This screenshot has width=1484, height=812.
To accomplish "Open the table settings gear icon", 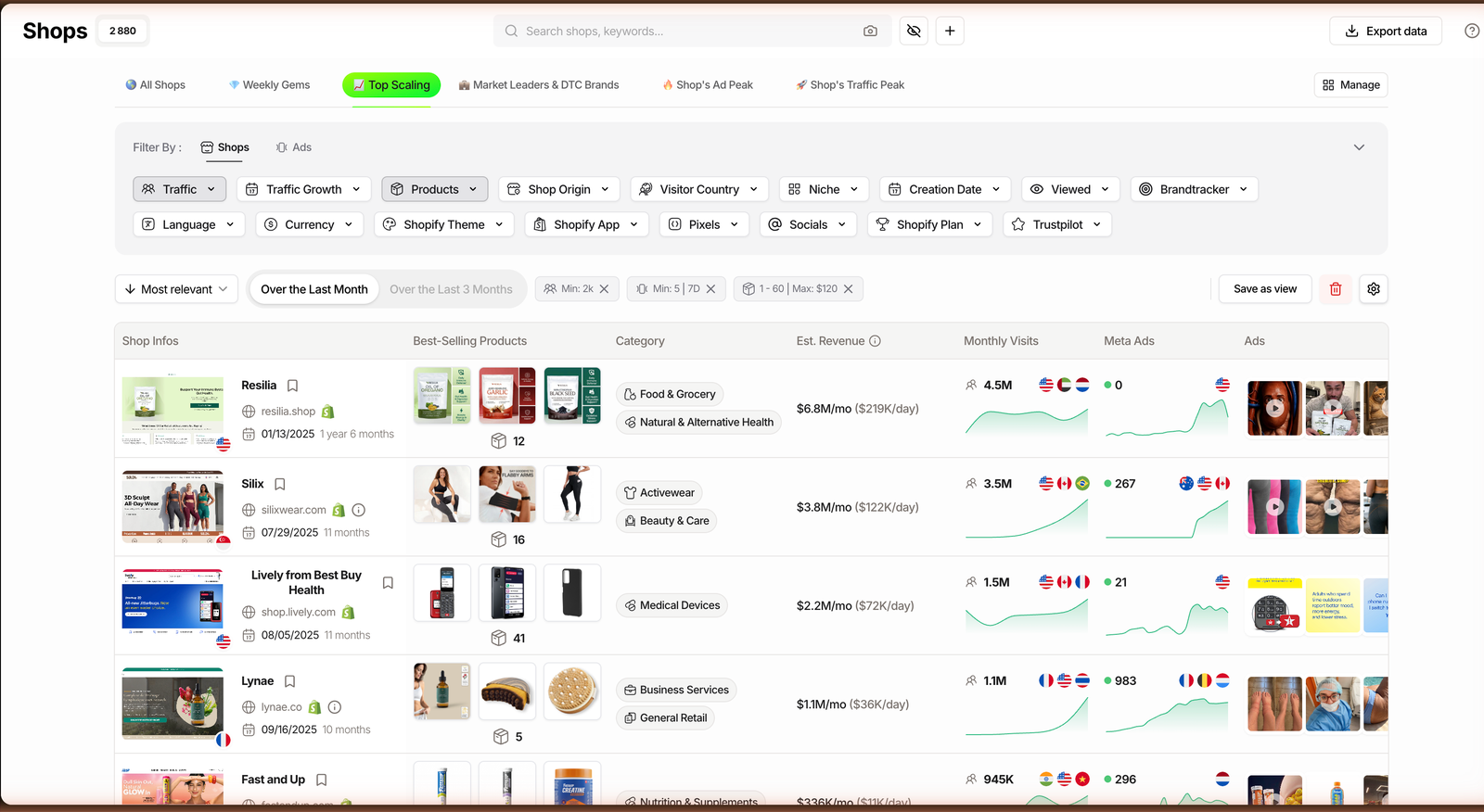I will click(x=1374, y=289).
